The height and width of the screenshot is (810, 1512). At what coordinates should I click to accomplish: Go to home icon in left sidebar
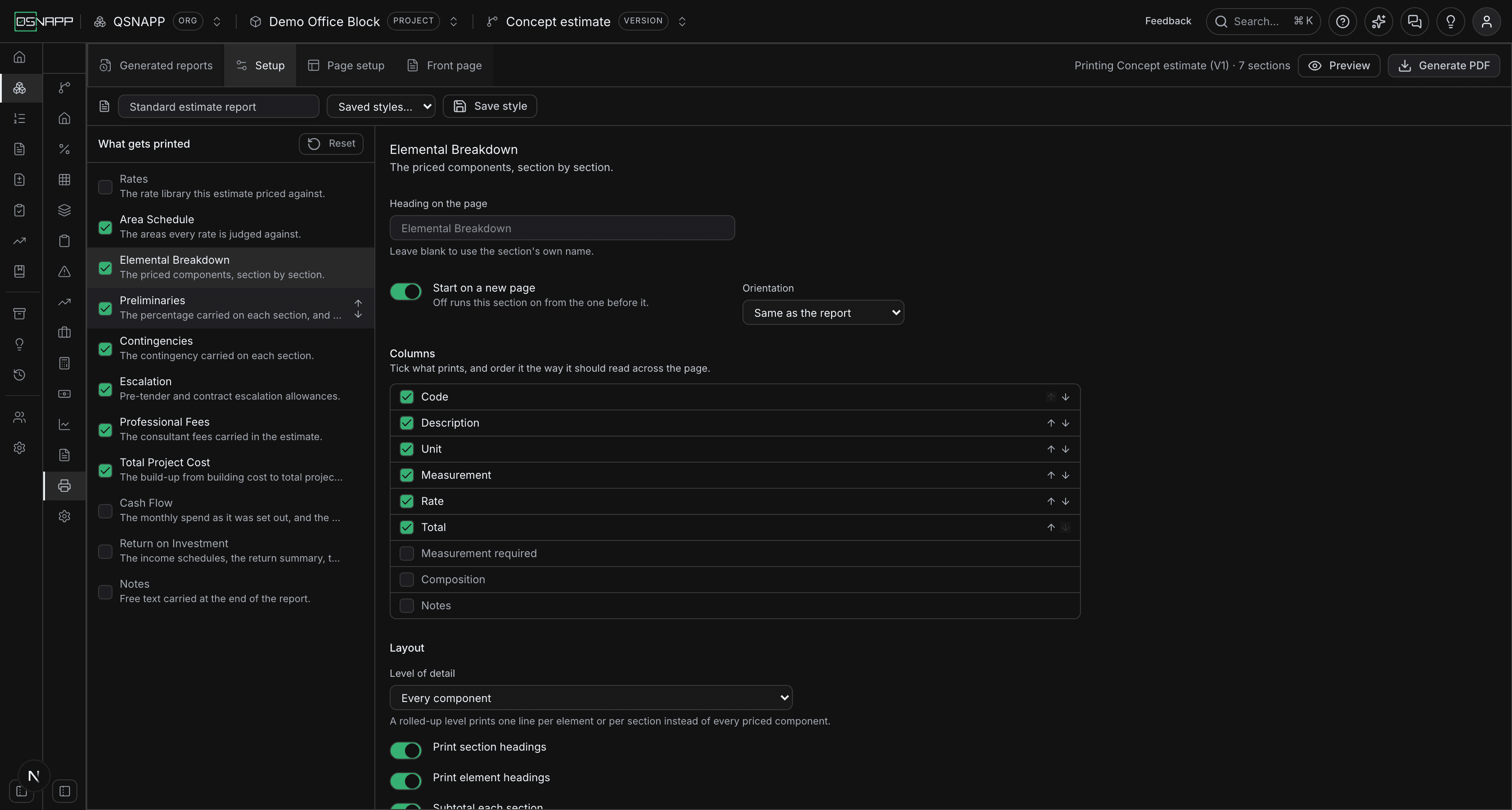click(19, 57)
